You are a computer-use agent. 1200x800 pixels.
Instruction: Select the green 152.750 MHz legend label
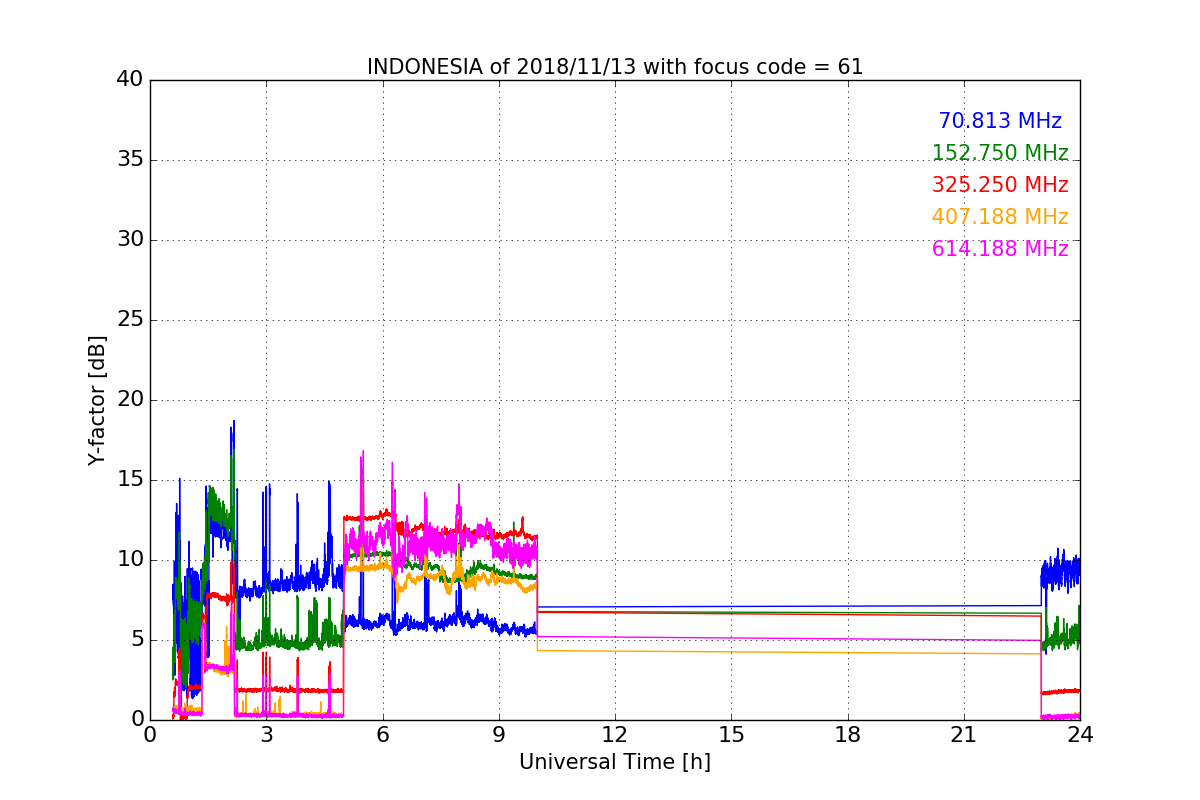[x=1000, y=153]
